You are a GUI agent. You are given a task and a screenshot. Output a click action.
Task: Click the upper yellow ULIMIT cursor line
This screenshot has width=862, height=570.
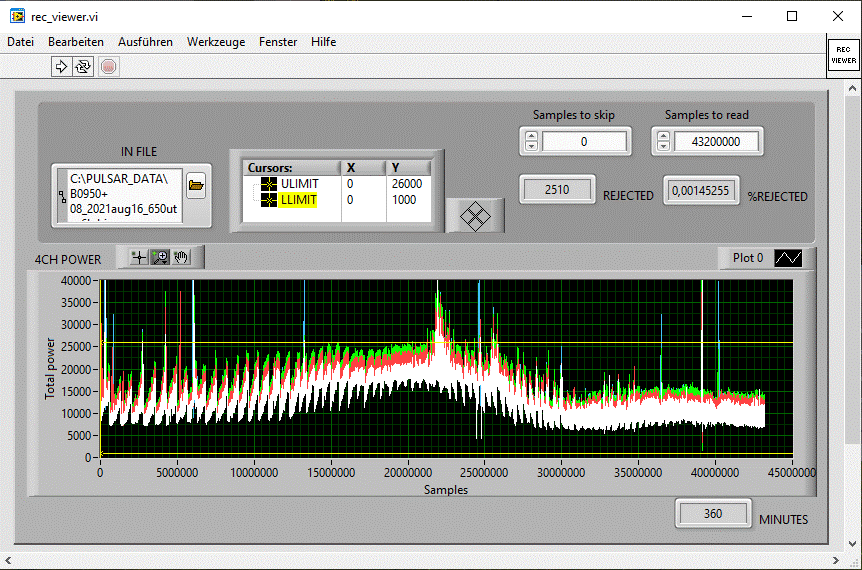[446, 343]
